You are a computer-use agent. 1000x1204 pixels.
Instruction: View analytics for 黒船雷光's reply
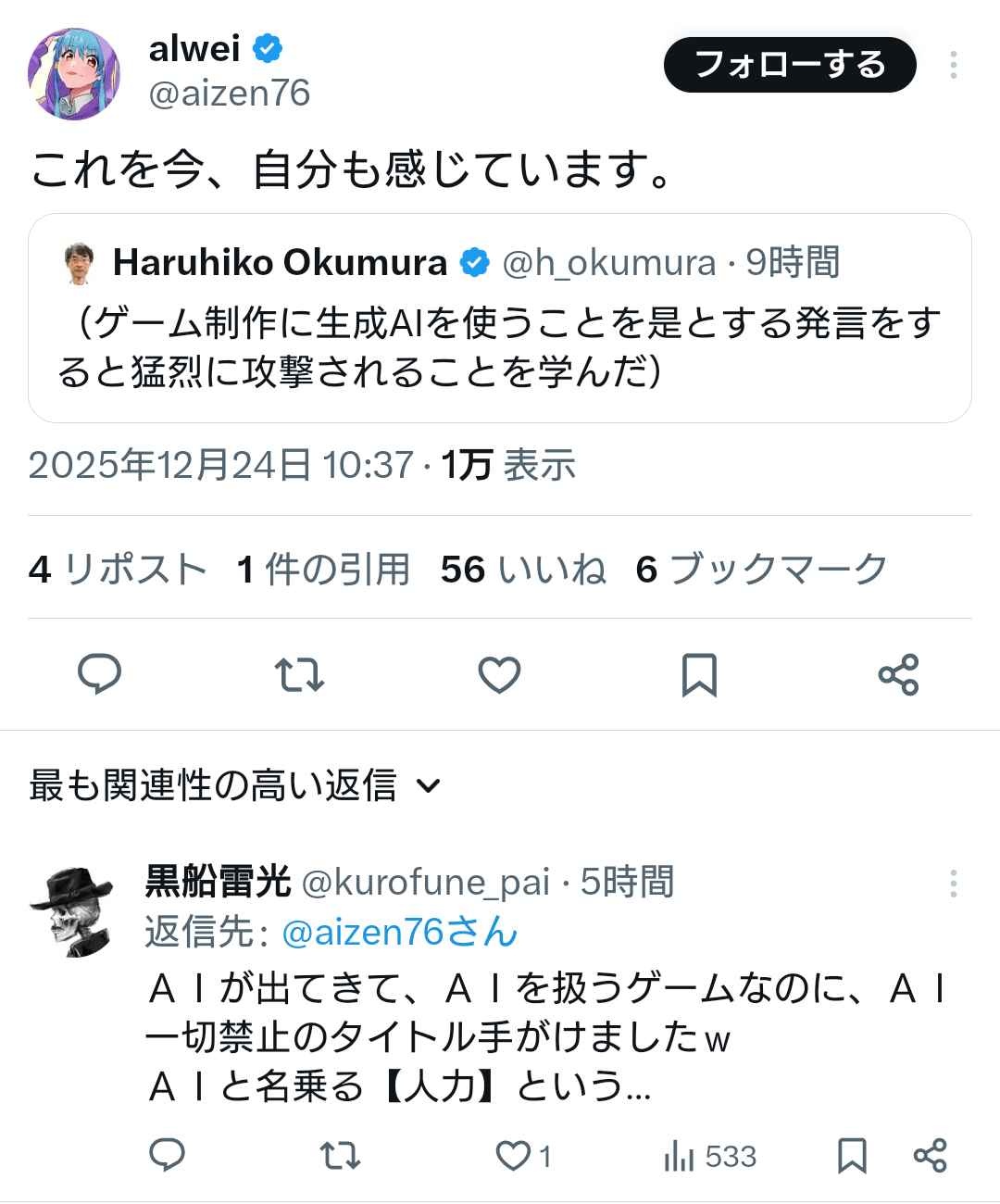tap(710, 1156)
